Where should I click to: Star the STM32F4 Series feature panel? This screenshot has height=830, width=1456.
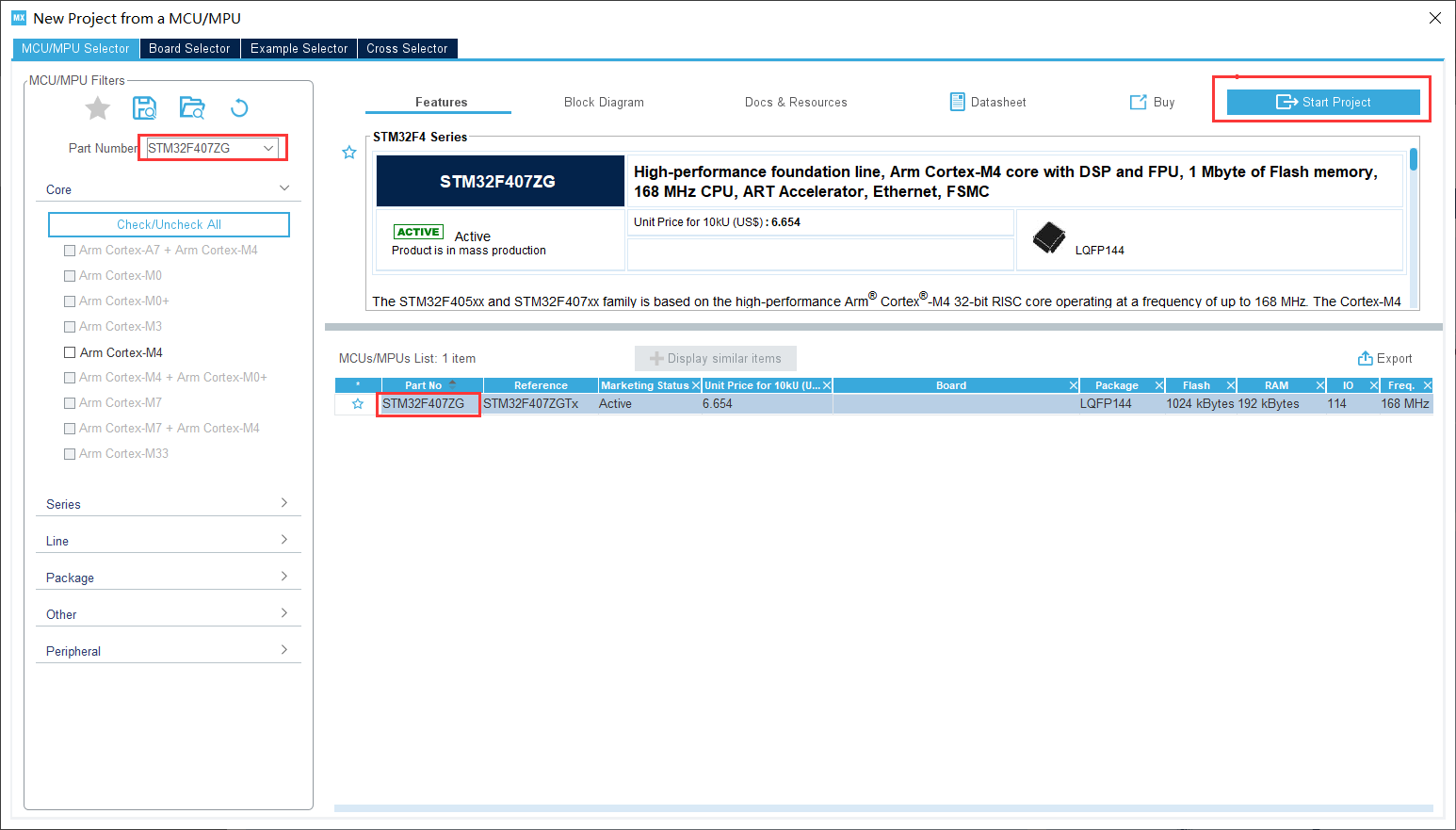pyautogui.click(x=349, y=153)
